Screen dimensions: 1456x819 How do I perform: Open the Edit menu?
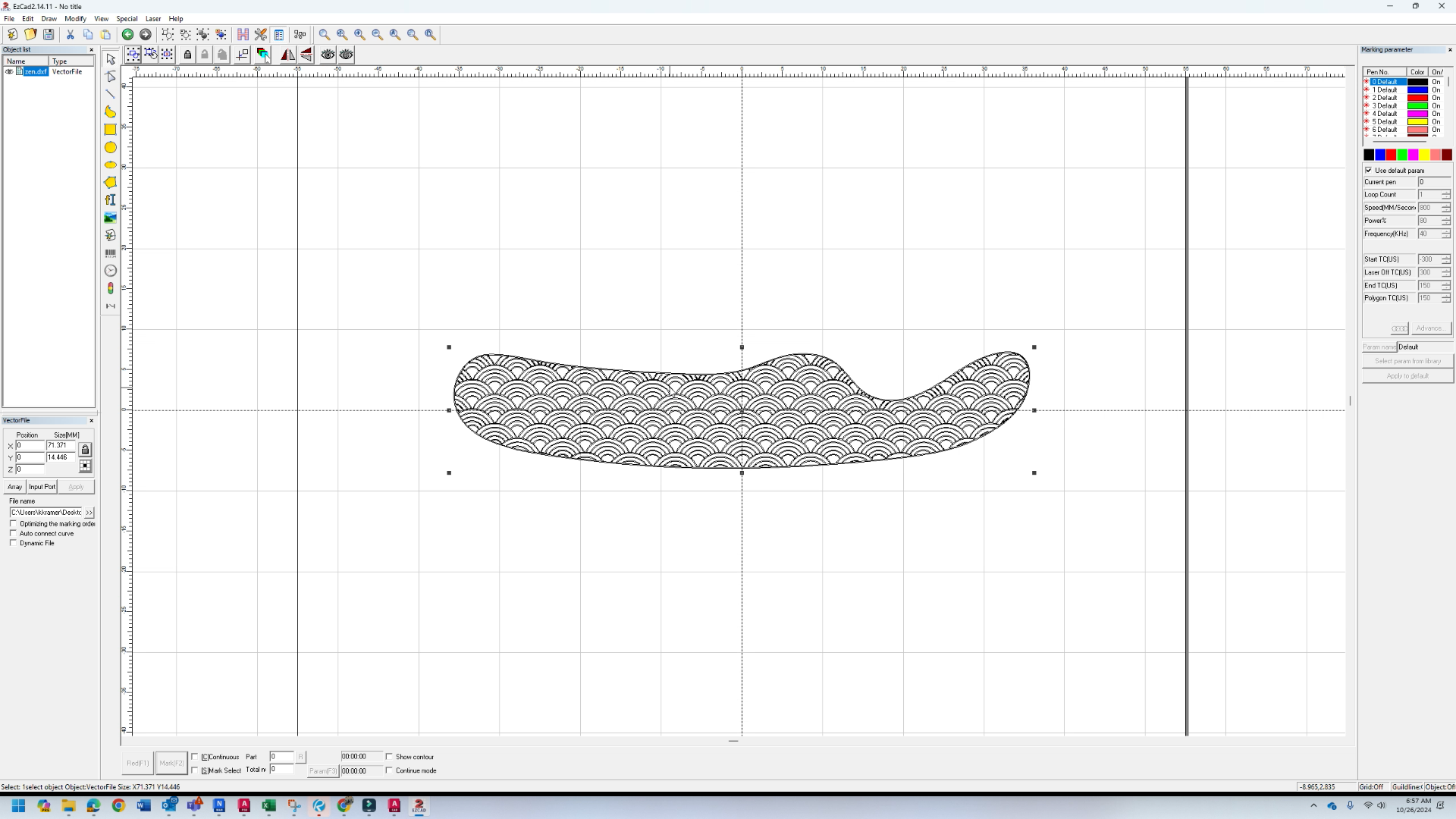click(28, 18)
